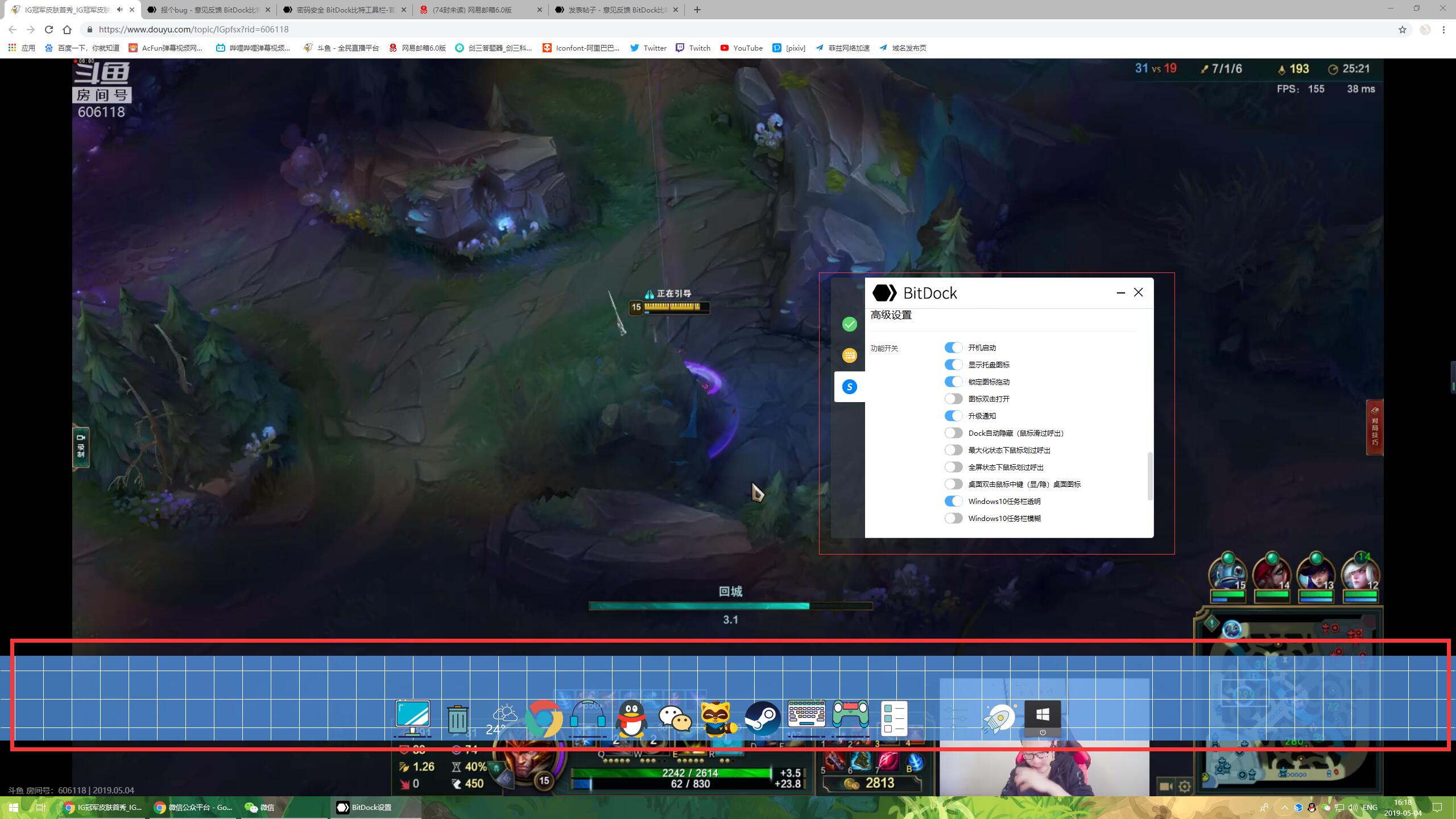Switch to the 网易邮箱6.0版 tab
Viewport: 1456px width, 819px height.
[x=481, y=10]
